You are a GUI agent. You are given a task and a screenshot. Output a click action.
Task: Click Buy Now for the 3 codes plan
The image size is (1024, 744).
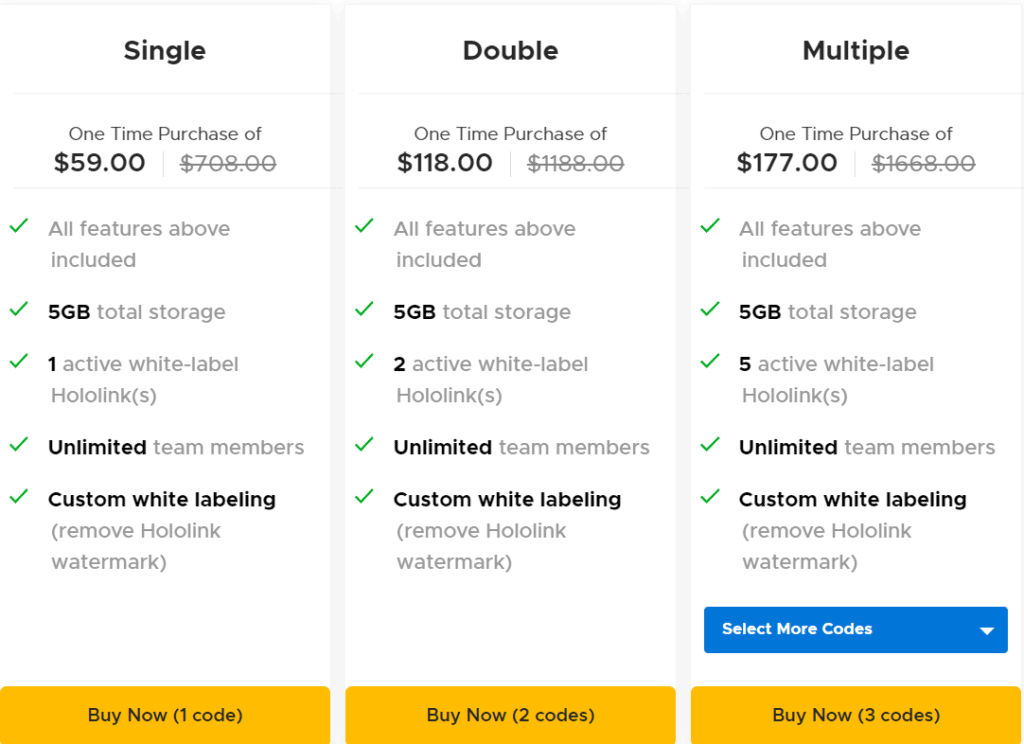[855, 715]
